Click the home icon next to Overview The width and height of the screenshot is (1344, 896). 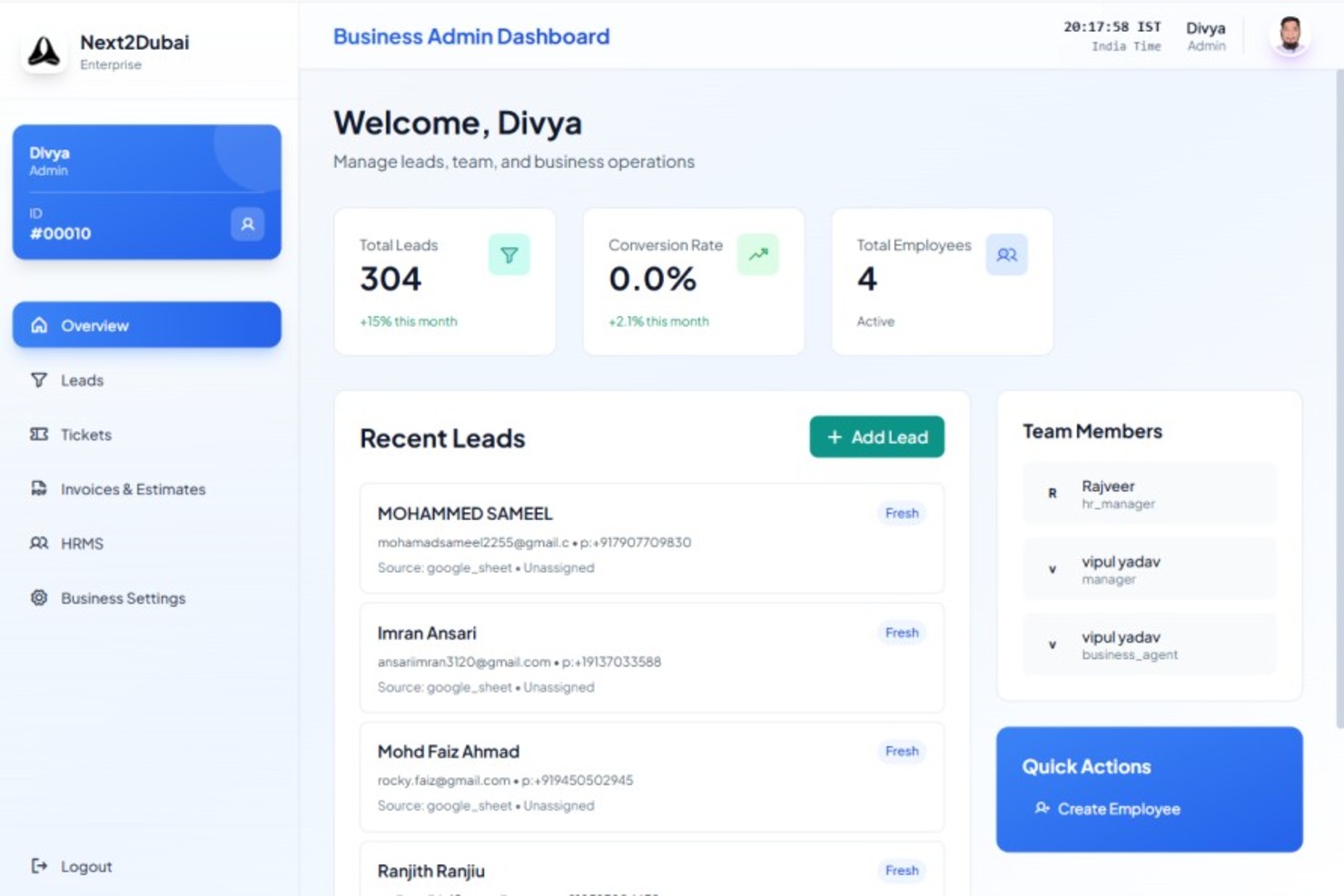click(39, 325)
